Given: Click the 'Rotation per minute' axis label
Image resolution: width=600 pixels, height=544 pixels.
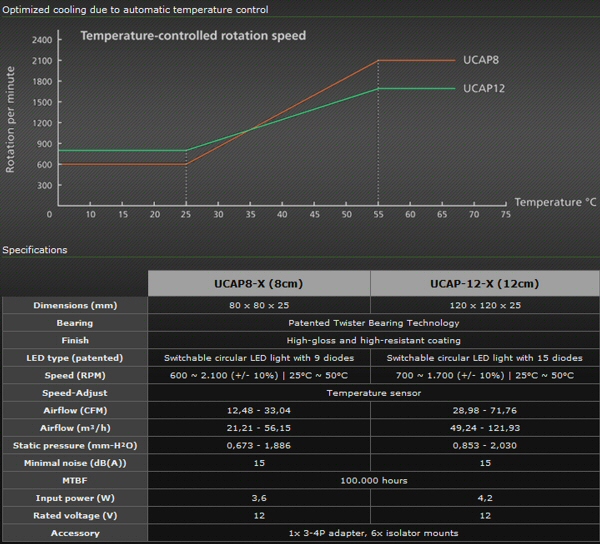Looking at the screenshot, I should (10, 119).
